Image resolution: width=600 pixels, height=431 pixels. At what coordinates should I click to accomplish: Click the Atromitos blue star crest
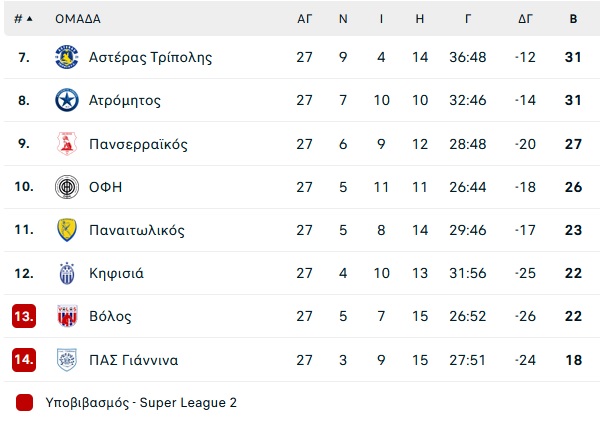67,100
